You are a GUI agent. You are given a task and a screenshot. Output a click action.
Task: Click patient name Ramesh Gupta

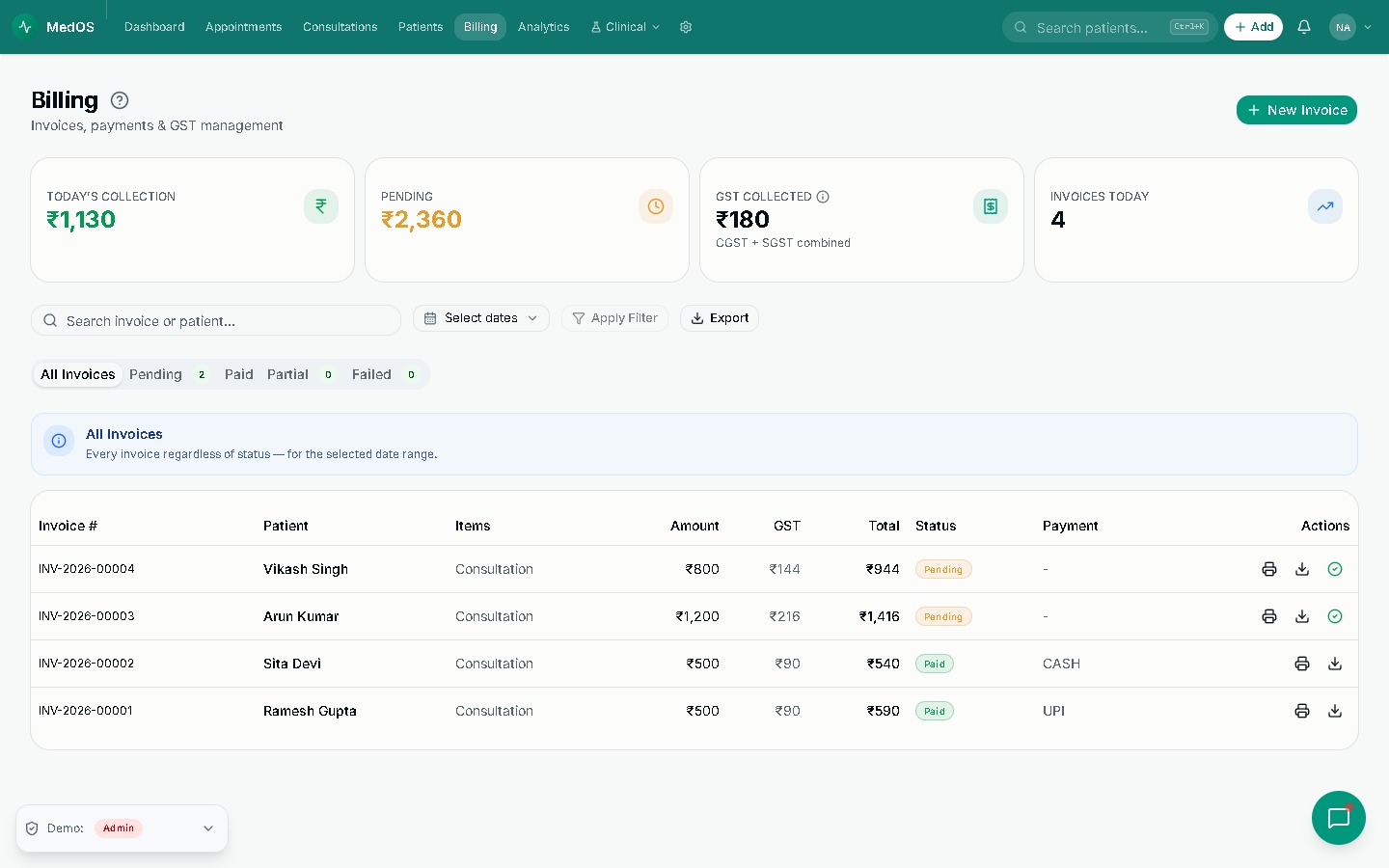(x=310, y=711)
